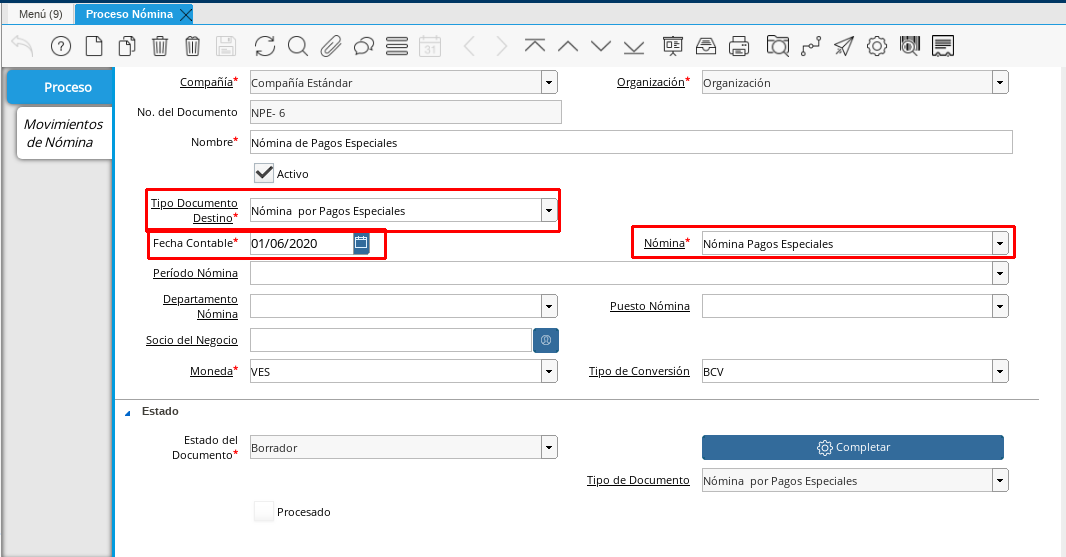Screen dimensions: 1066x557
Task: Toggle the Activo checkbox
Action: tap(264, 173)
